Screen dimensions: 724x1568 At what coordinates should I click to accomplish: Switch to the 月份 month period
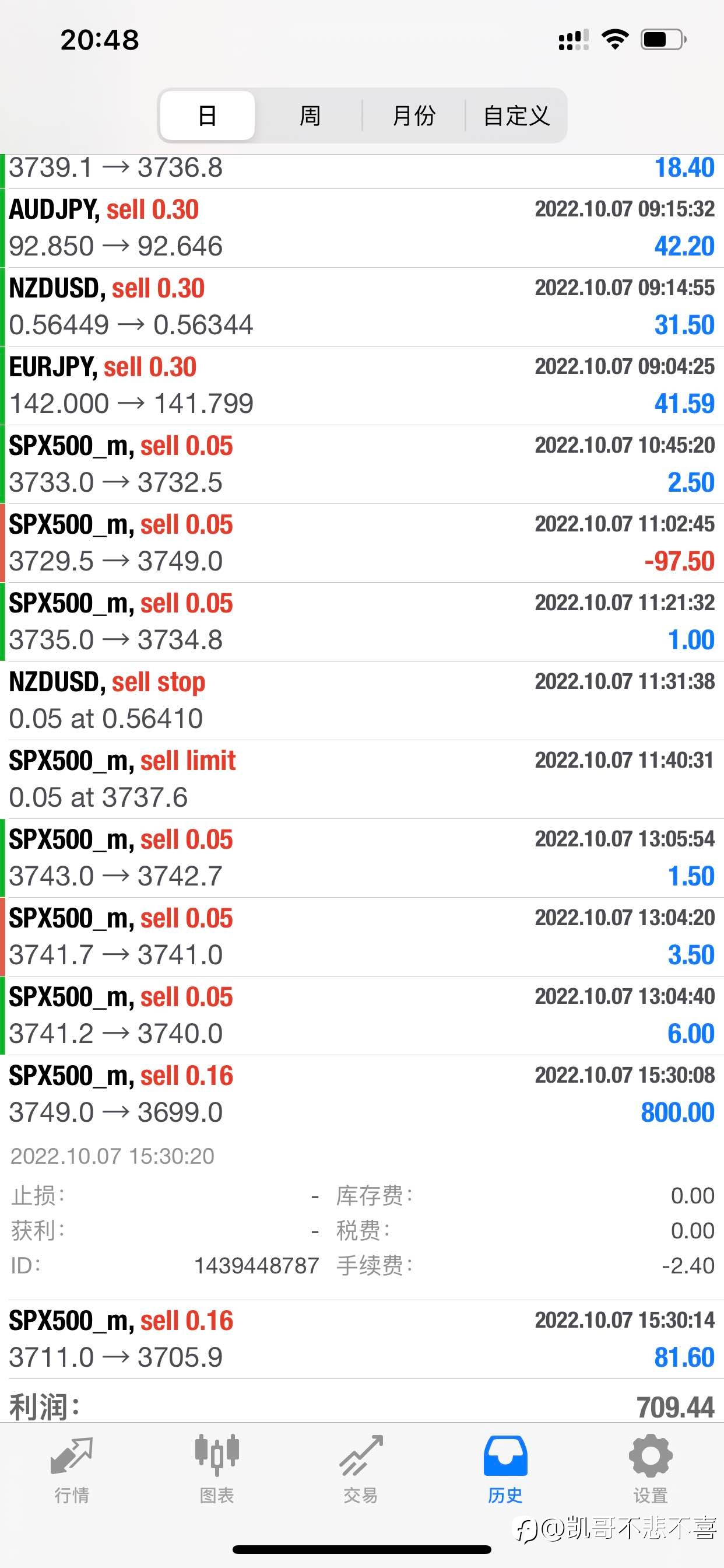point(414,116)
